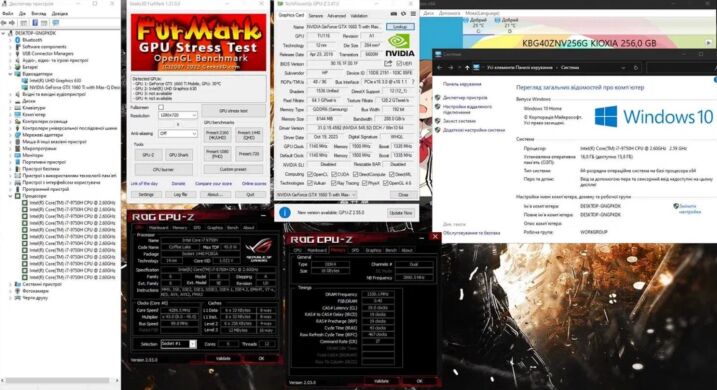Open the Вигляд menu in Device Manager
The image size is (717, 390).
click(38, 14)
